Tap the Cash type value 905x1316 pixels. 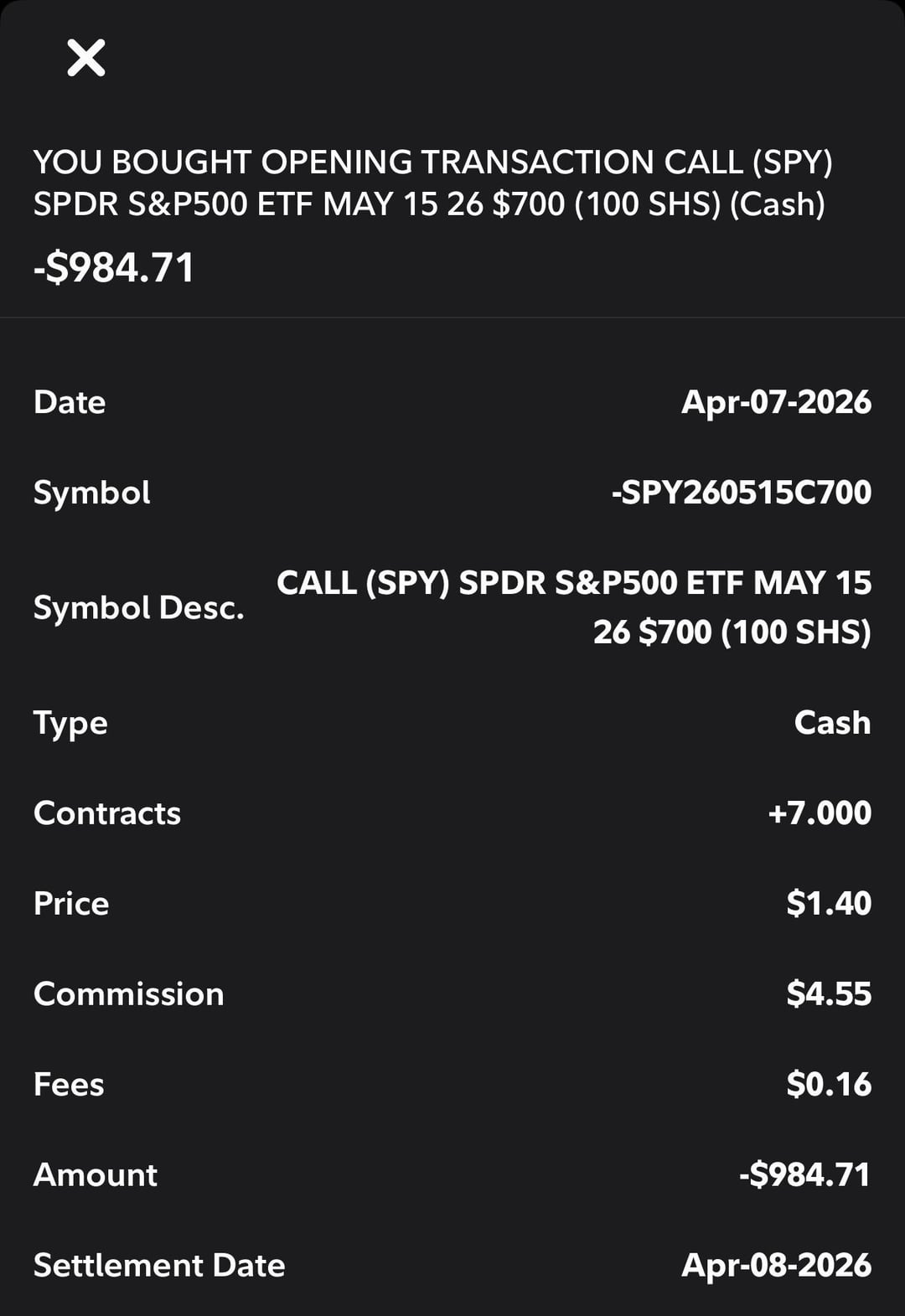point(832,723)
